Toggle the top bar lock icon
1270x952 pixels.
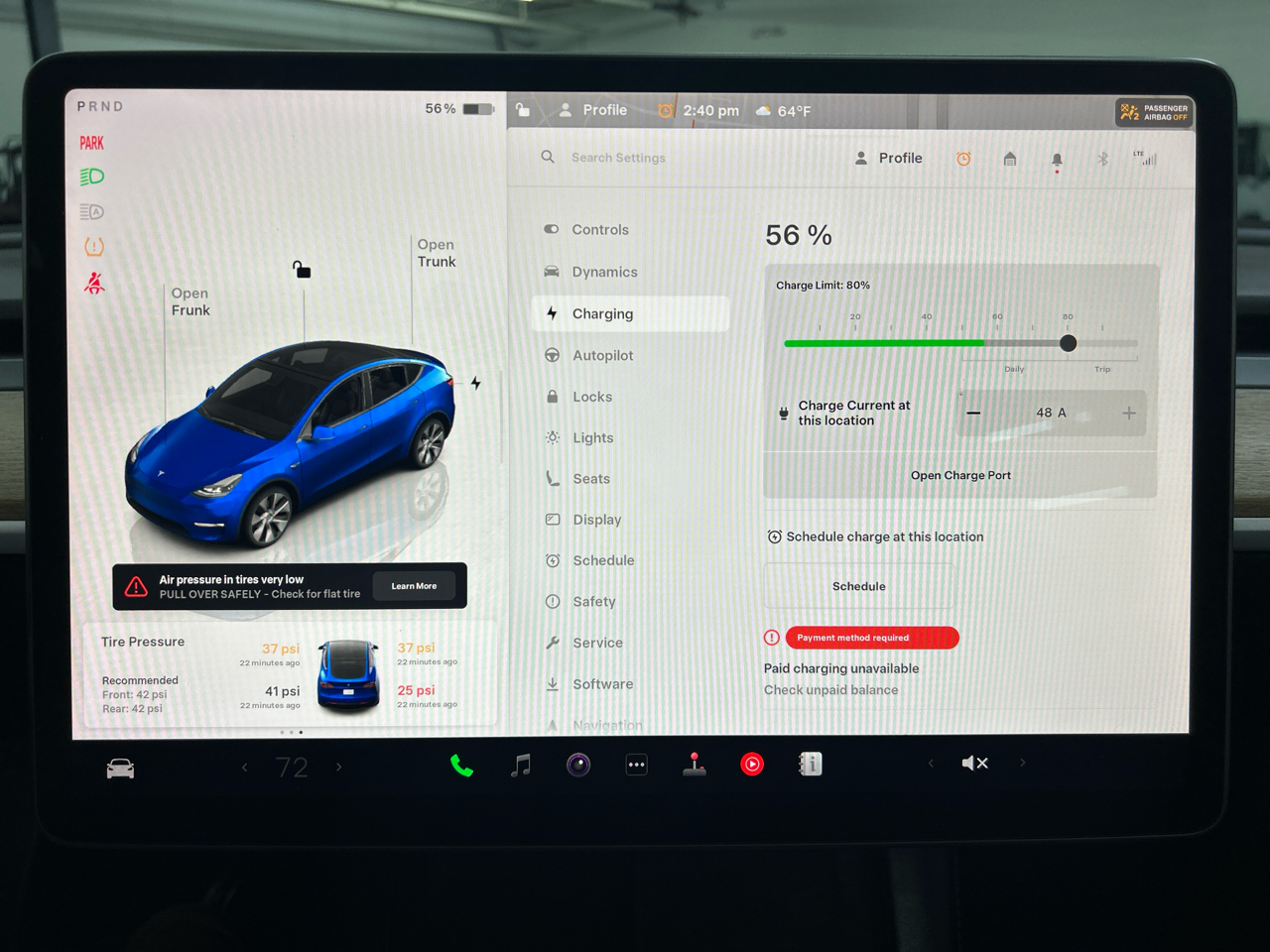coord(523,110)
